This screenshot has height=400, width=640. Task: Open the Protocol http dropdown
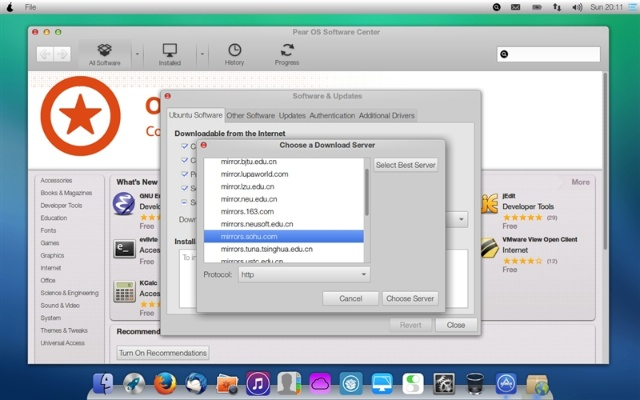(x=303, y=274)
